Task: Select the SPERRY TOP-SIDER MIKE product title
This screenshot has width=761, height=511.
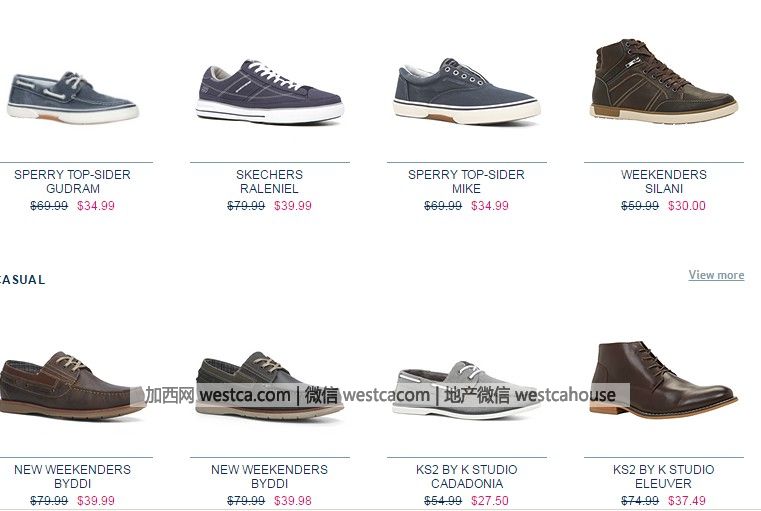Action: pos(466,181)
